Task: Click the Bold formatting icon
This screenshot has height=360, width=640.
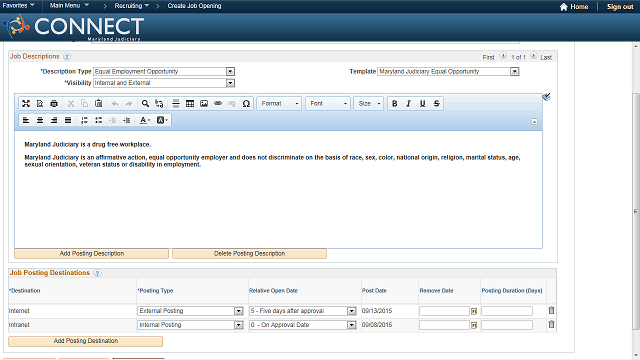Action: coord(394,104)
